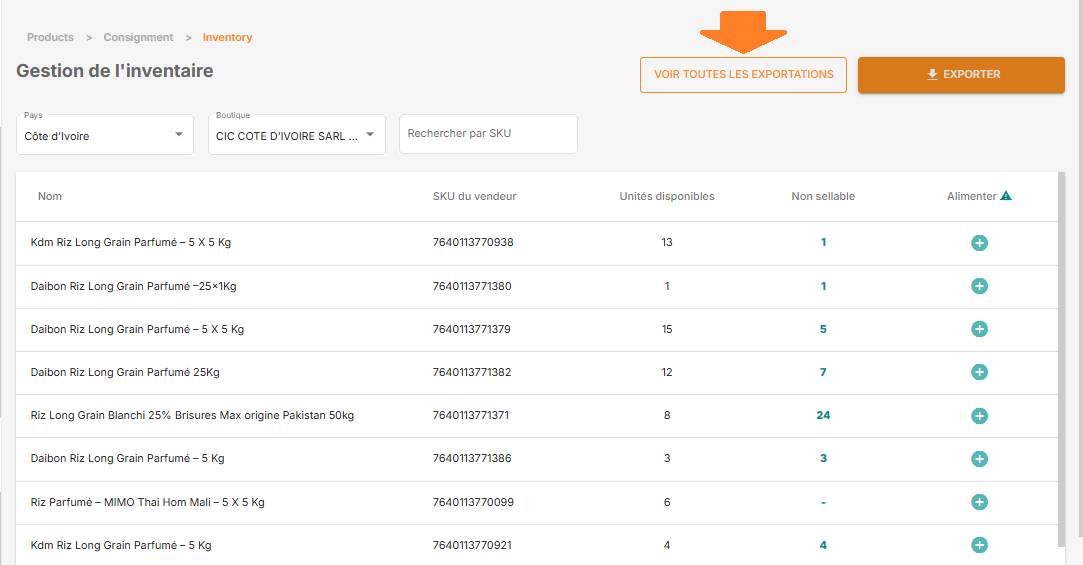Click the table vertical scrollbar
The width and height of the screenshot is (1083, 565).
(x=1062, y=359)
